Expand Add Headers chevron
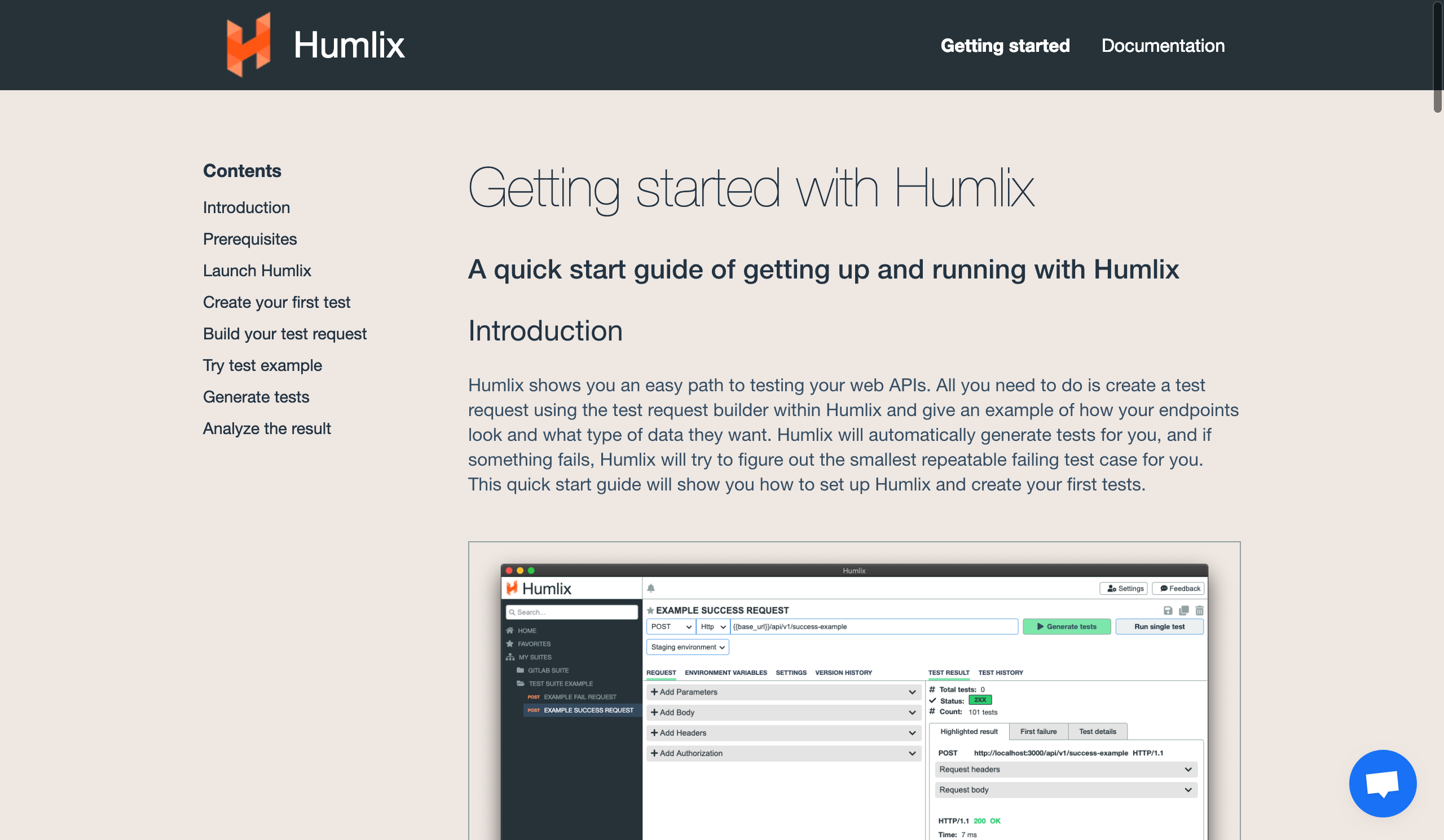Image resolution: width=1444 pixels, height=840 pixels. pyautogui.click(x=912, y=733)
